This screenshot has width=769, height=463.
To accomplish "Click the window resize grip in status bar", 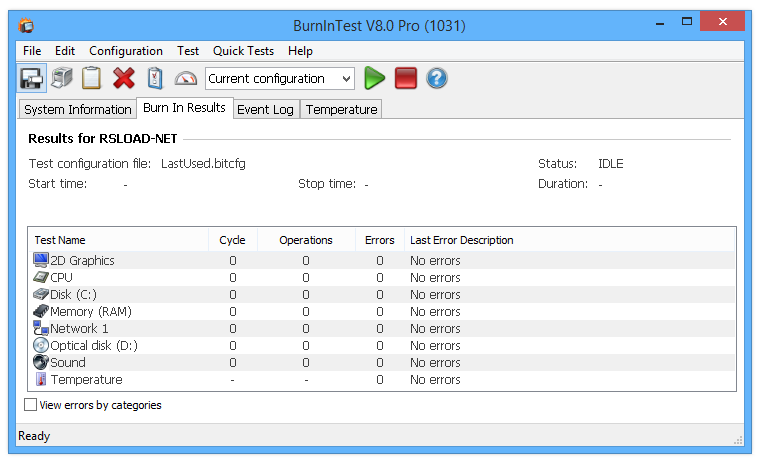I will (738, 440).
